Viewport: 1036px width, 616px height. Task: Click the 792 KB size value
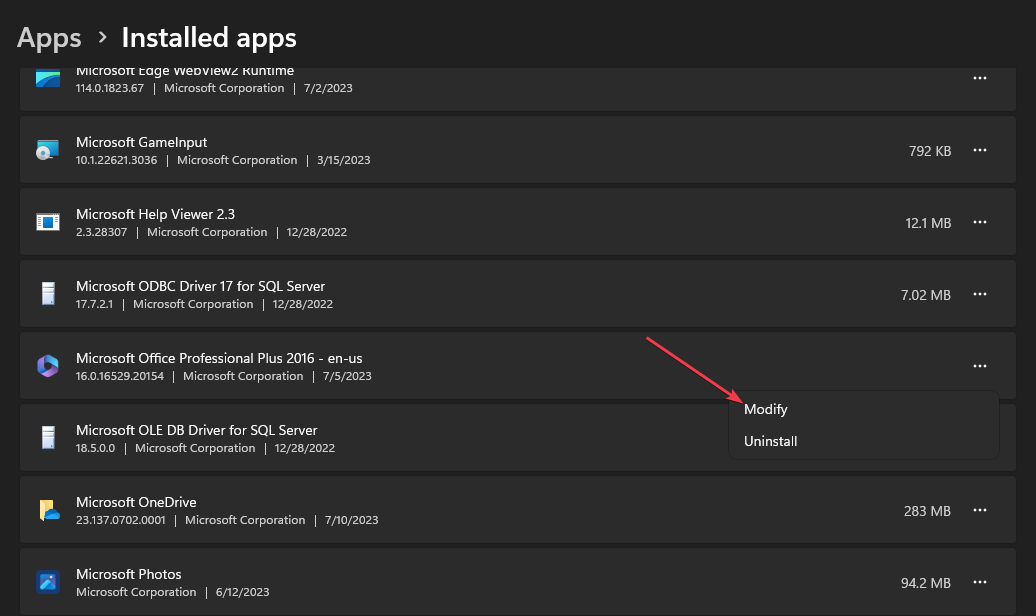coord(930,151)
